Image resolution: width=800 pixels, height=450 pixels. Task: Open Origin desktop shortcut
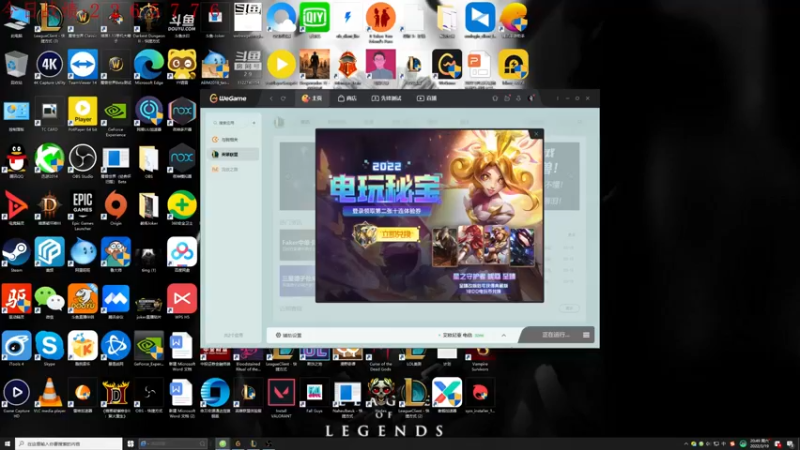(116, 208)
